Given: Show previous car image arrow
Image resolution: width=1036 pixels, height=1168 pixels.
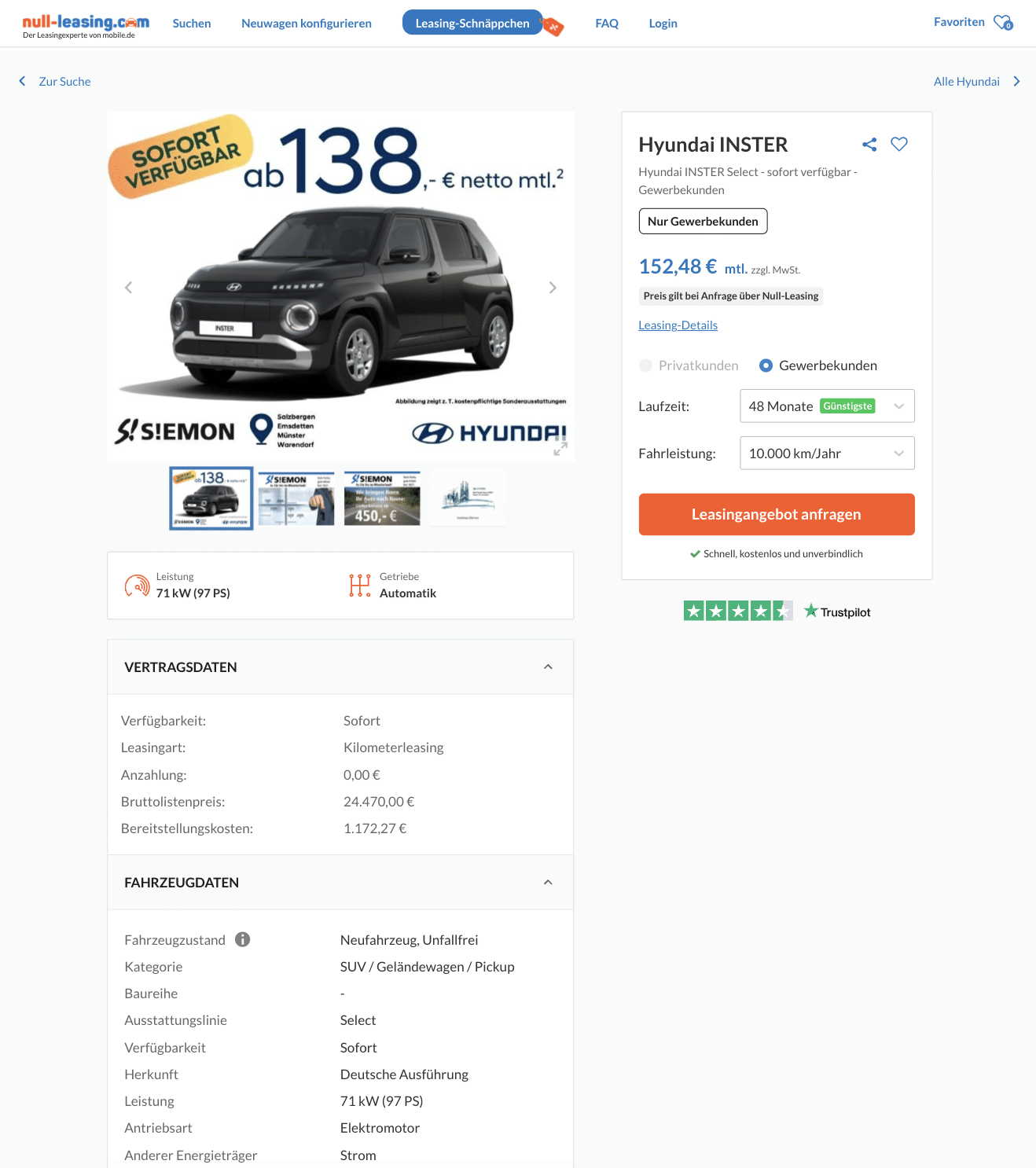Looking at the screenshot, I should 128,288.
